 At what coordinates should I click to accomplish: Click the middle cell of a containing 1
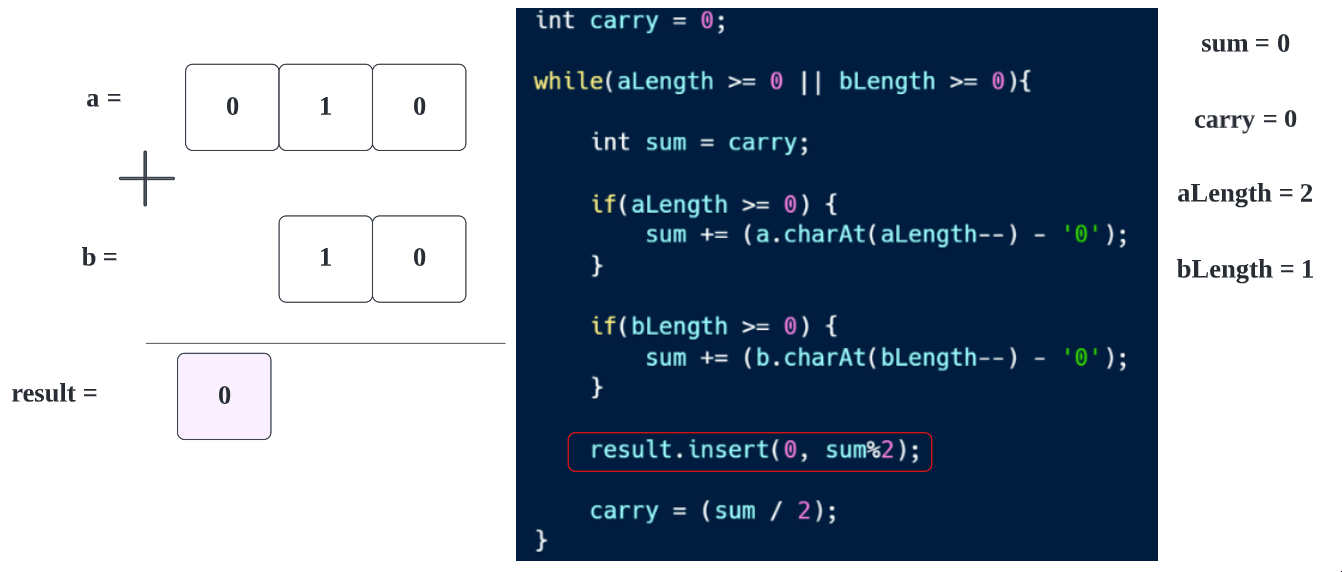(325, 107)
